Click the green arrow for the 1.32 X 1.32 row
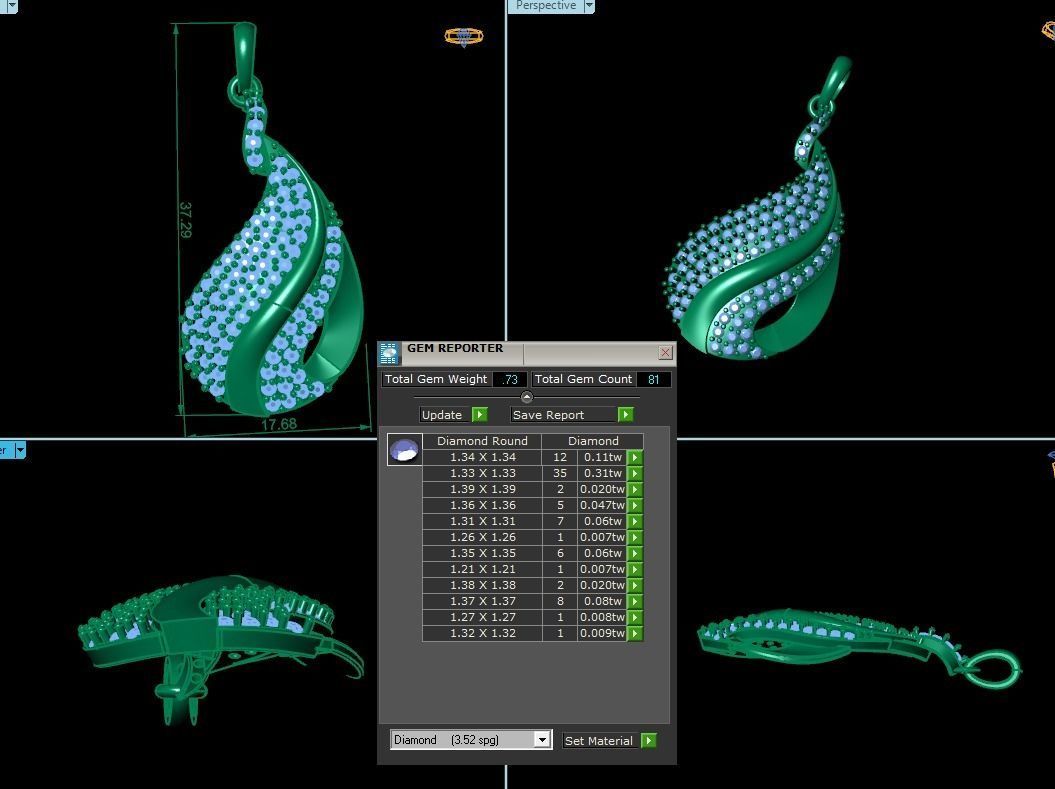Image resolution: width=1055 pixels, height=789 pixels. [x=637, y=633]
